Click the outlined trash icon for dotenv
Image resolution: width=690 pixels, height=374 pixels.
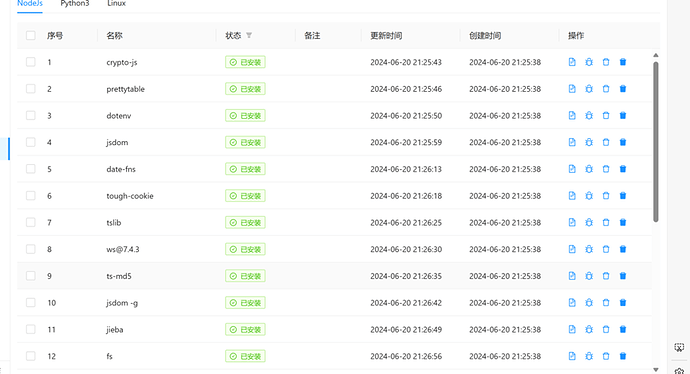click(x=606, y=115)
